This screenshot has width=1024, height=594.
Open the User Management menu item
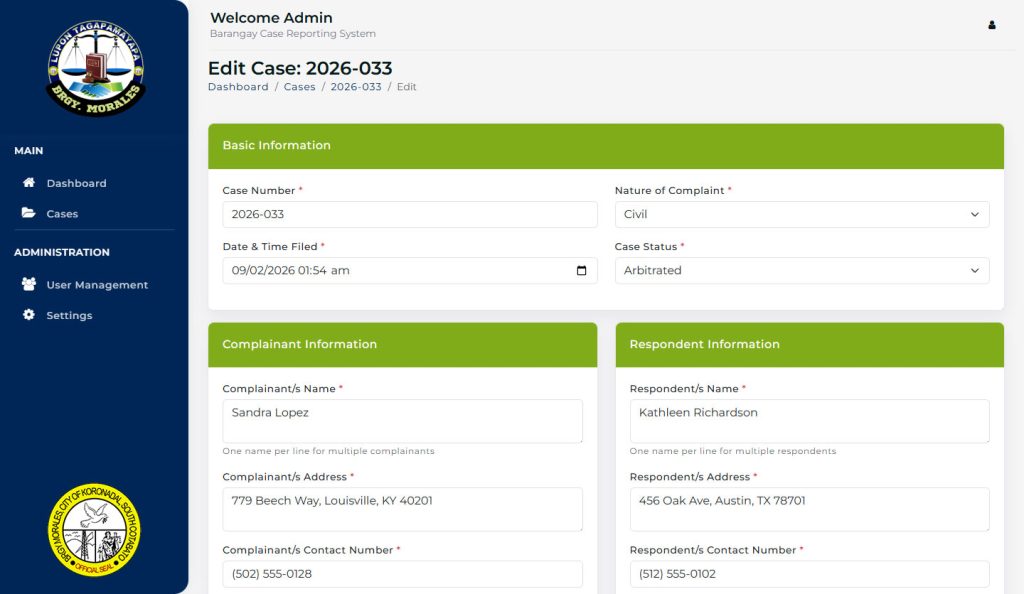point(97,285)
